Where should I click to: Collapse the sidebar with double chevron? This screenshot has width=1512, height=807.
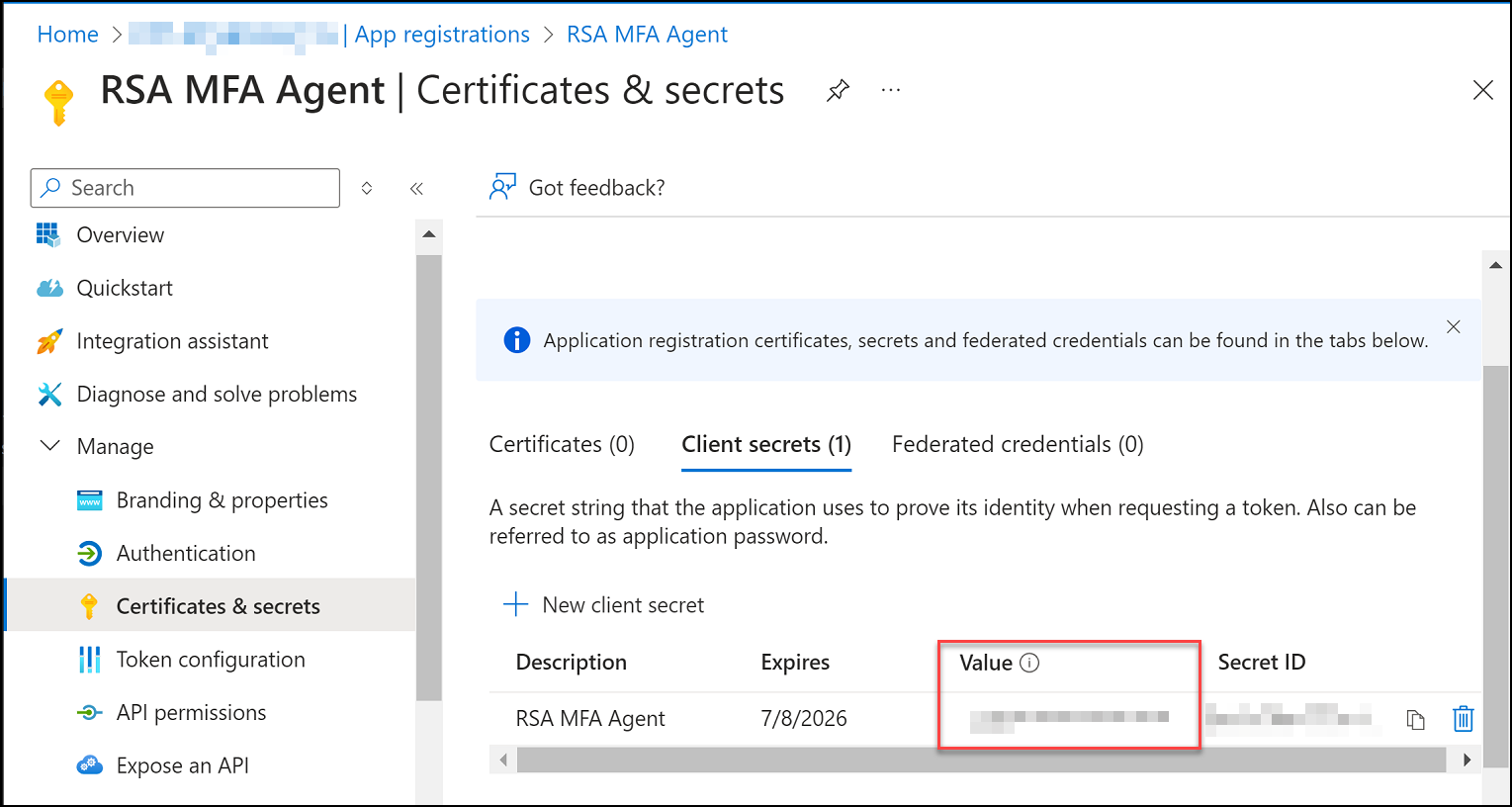(416, 188)
